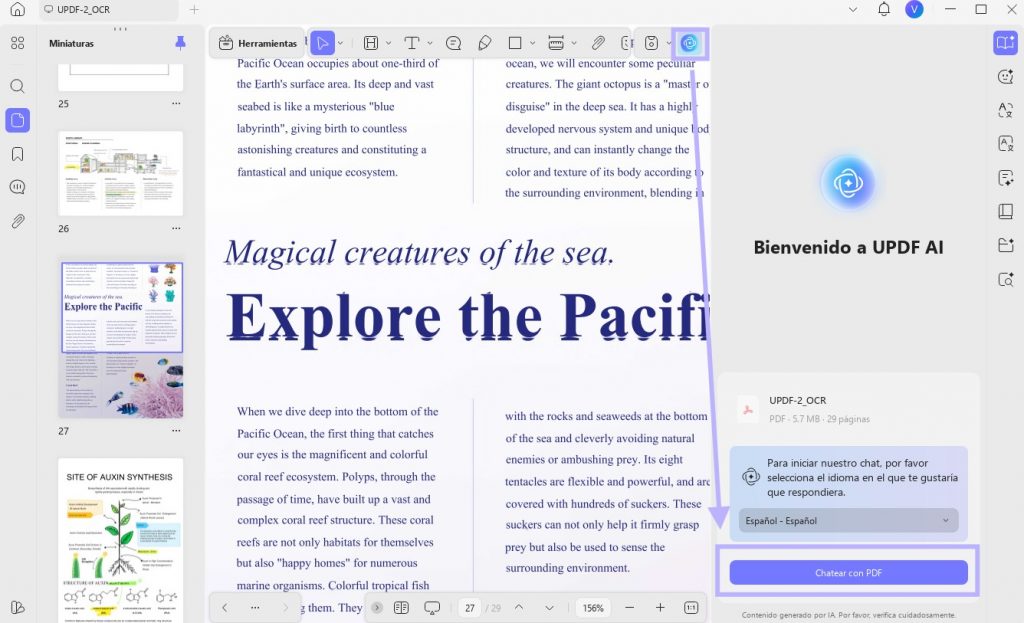This screenshot has height=623, width=1024.
Task: Start slideshow presentation mode
Action: click(432, 607)
